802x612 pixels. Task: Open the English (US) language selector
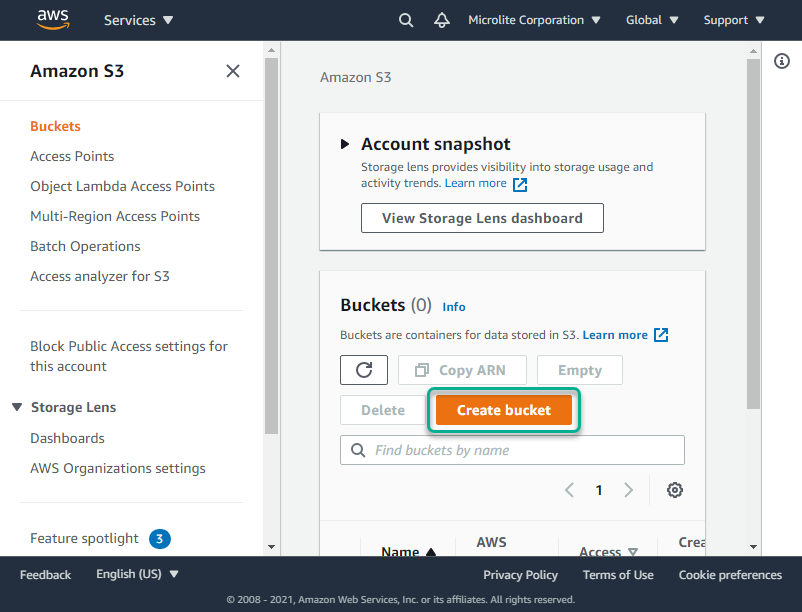[x=137, y=574]
